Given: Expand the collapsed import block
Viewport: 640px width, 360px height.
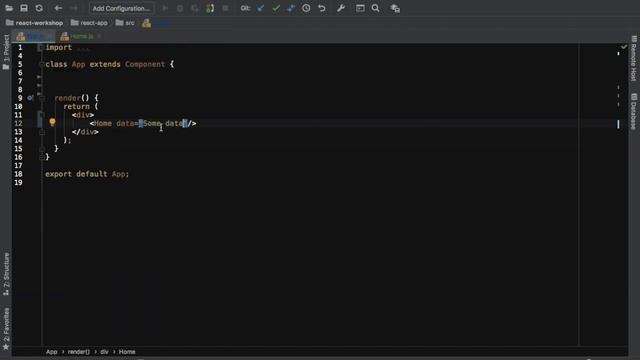Looking at the screenshot, I should pos(40,48).
